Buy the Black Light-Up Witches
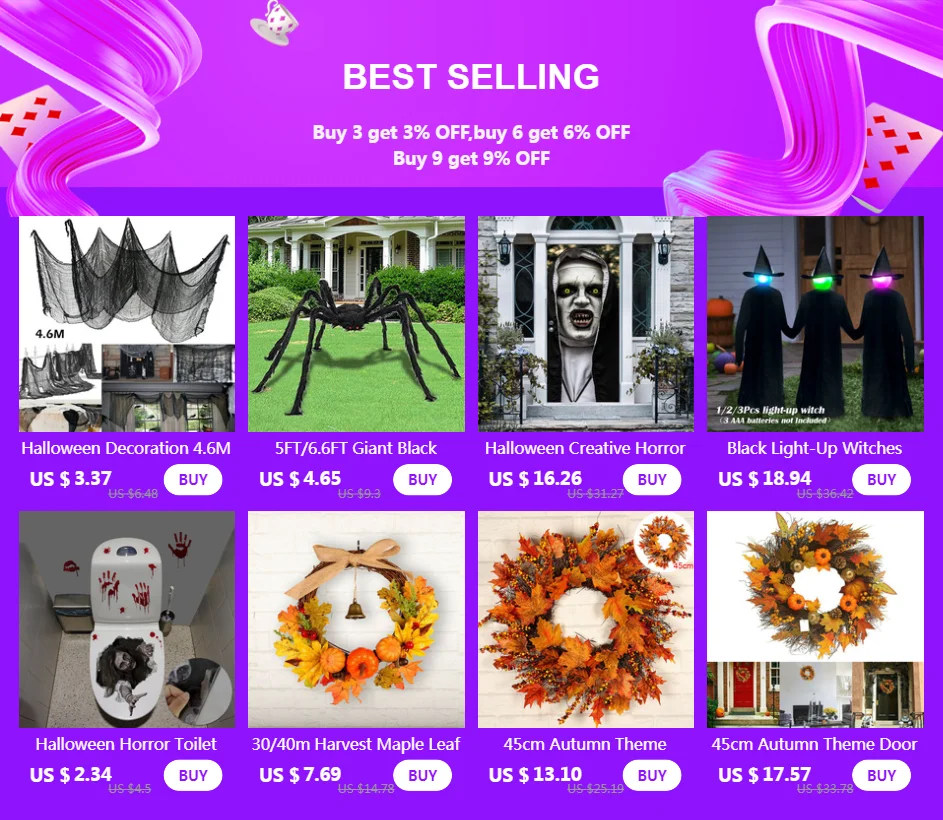Viewport: 943px width, 820px height. point(881,479)
